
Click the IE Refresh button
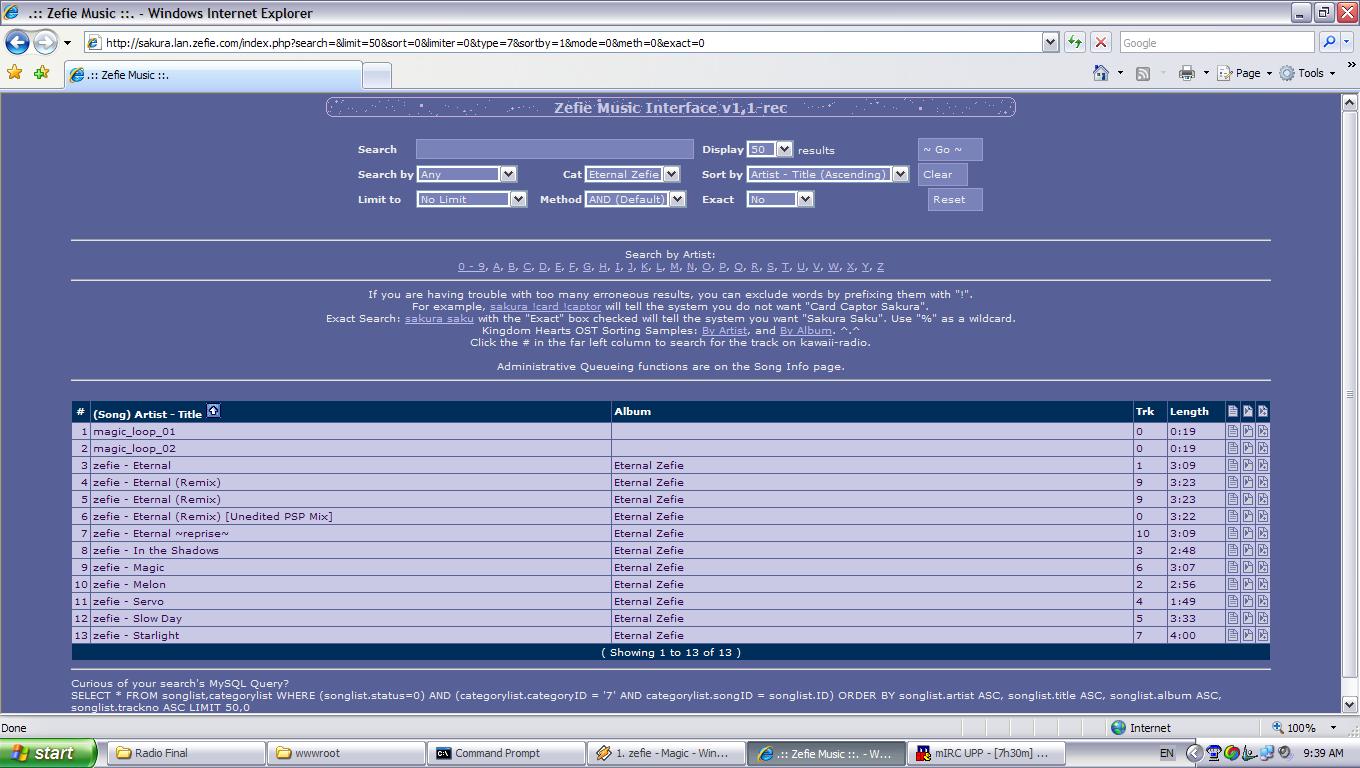tap(1075, 42)
